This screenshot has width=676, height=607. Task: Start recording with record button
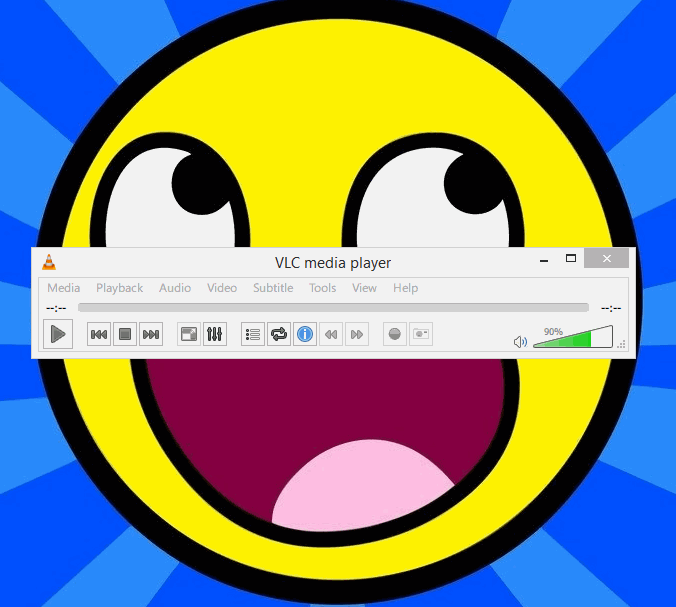pos(395,334)
